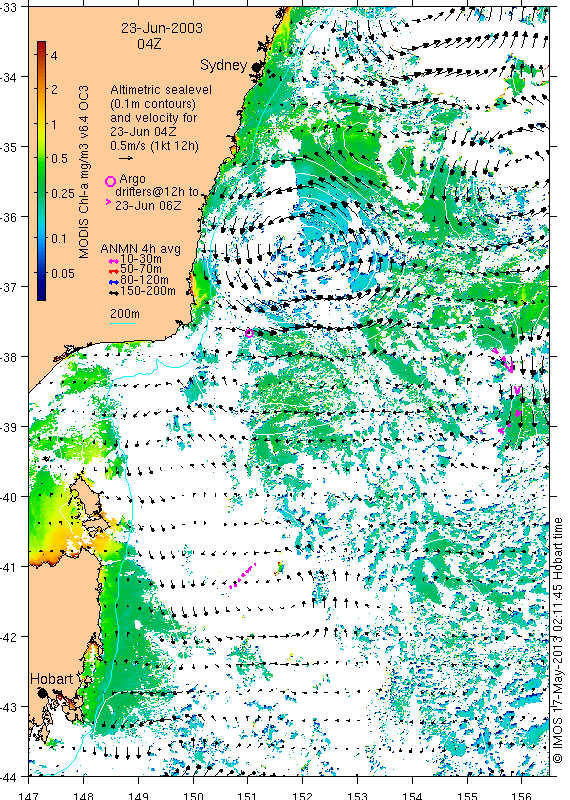Image resolution: width=570 pixels, height=800 pixels.
Task: Click the 'Altimetric sealevel' legend text
Action: click(161, 90)
